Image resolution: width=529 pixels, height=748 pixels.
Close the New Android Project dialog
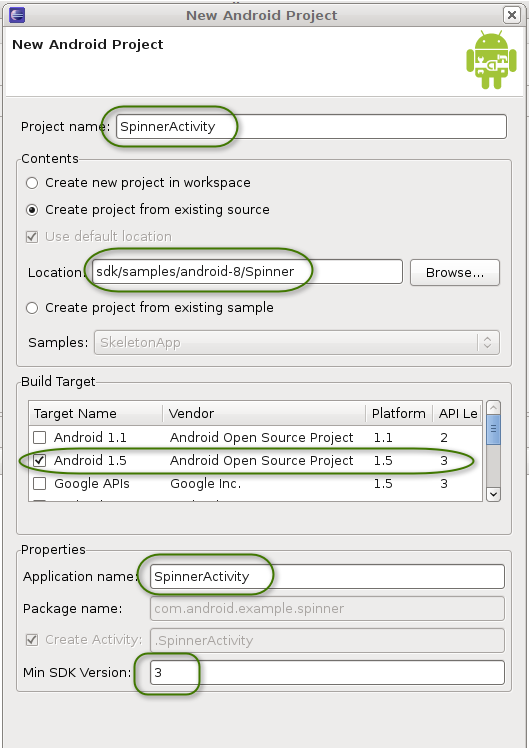click(x=511, y=15)
